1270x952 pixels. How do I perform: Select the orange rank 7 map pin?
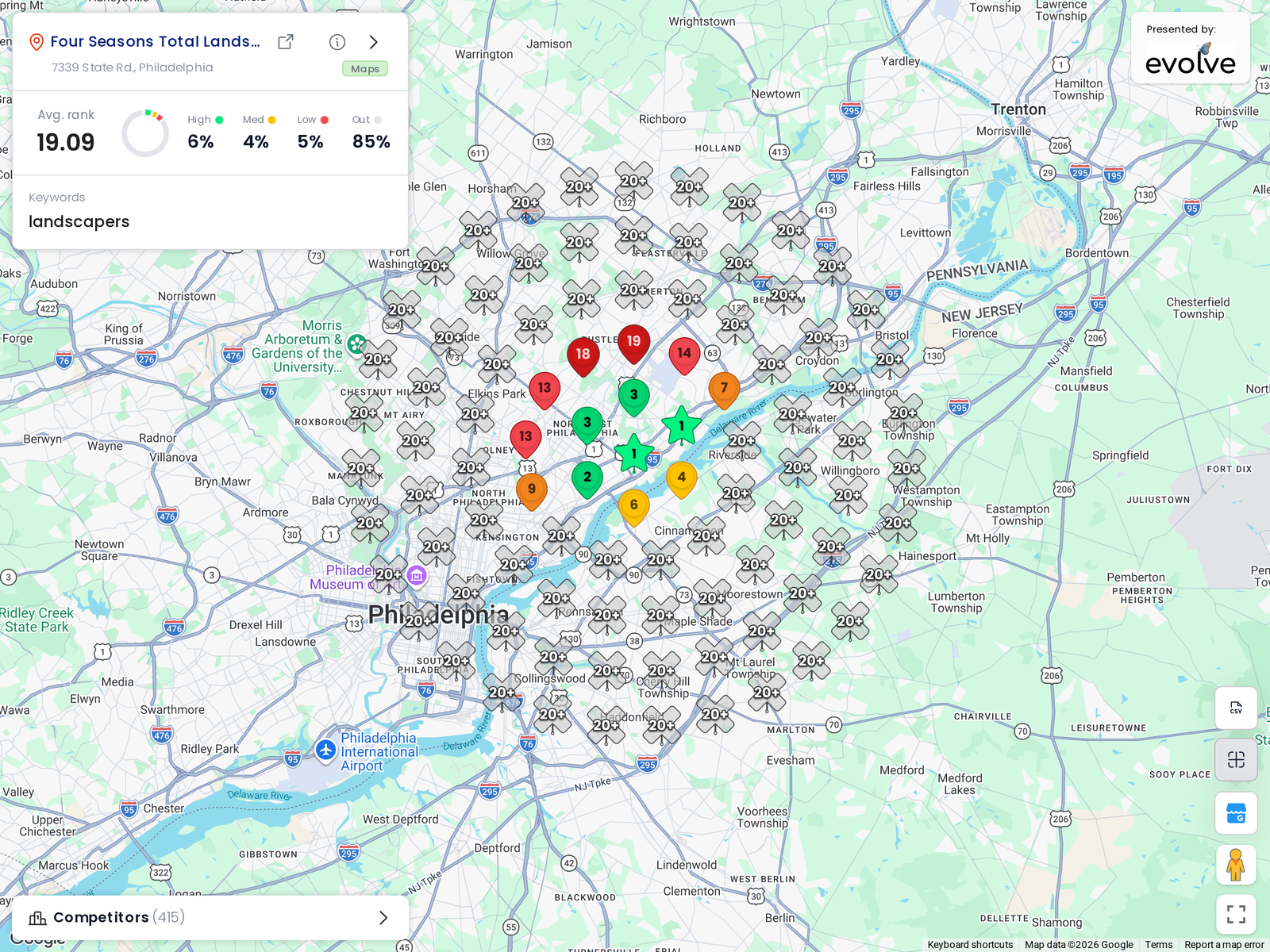pos(724,390)
